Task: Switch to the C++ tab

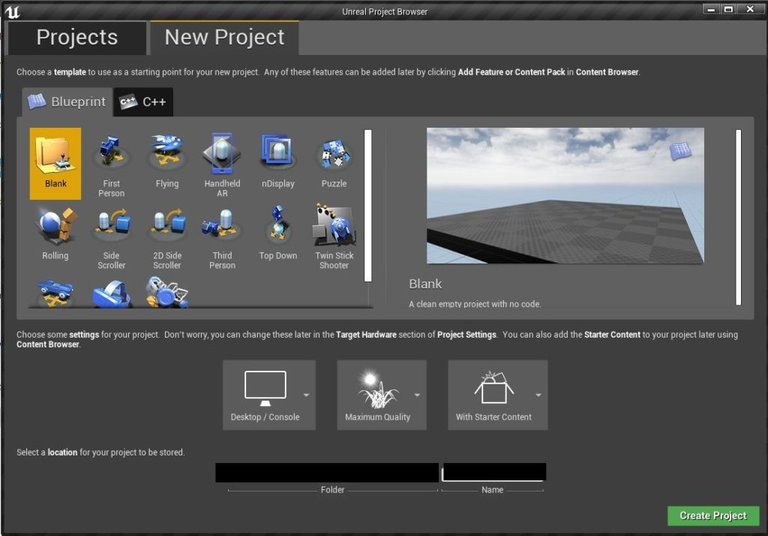Action: pos(143,102)
